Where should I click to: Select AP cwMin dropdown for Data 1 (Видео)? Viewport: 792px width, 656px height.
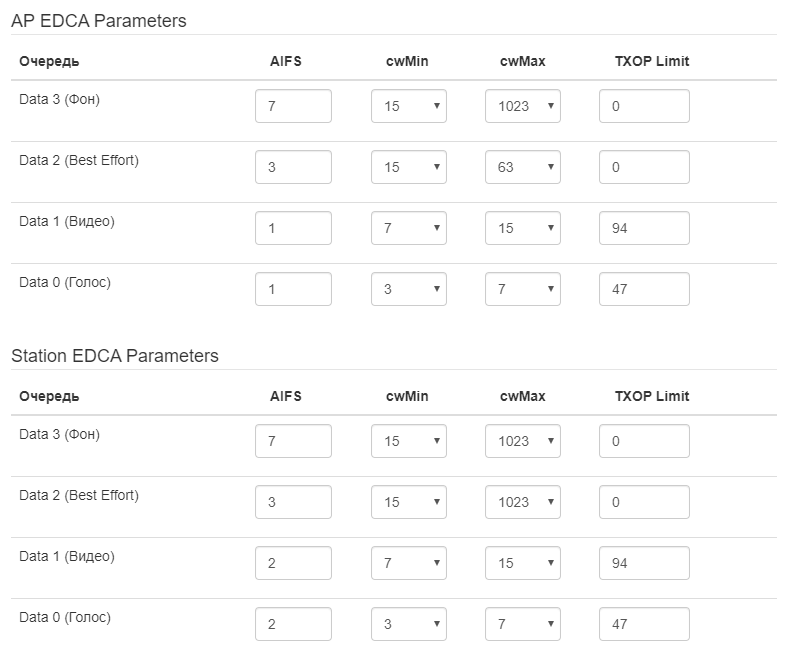coord(408,228)
